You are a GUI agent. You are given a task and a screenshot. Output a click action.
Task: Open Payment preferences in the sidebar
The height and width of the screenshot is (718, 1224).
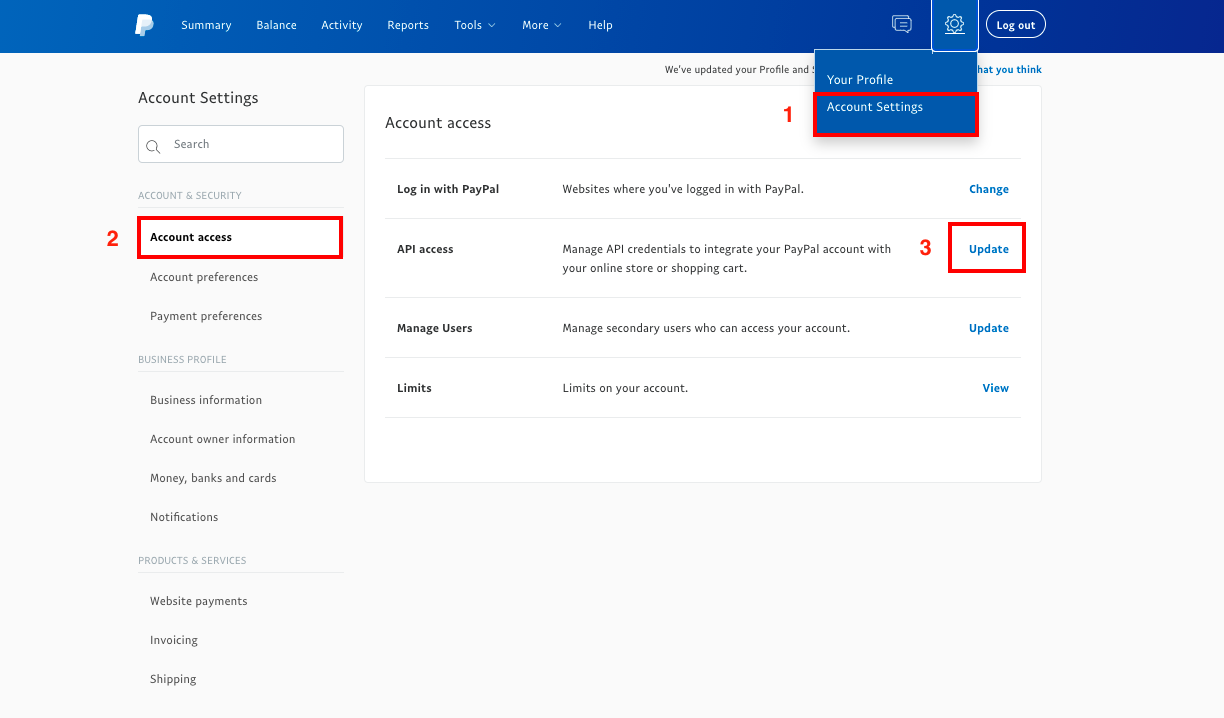click(206, 316)
